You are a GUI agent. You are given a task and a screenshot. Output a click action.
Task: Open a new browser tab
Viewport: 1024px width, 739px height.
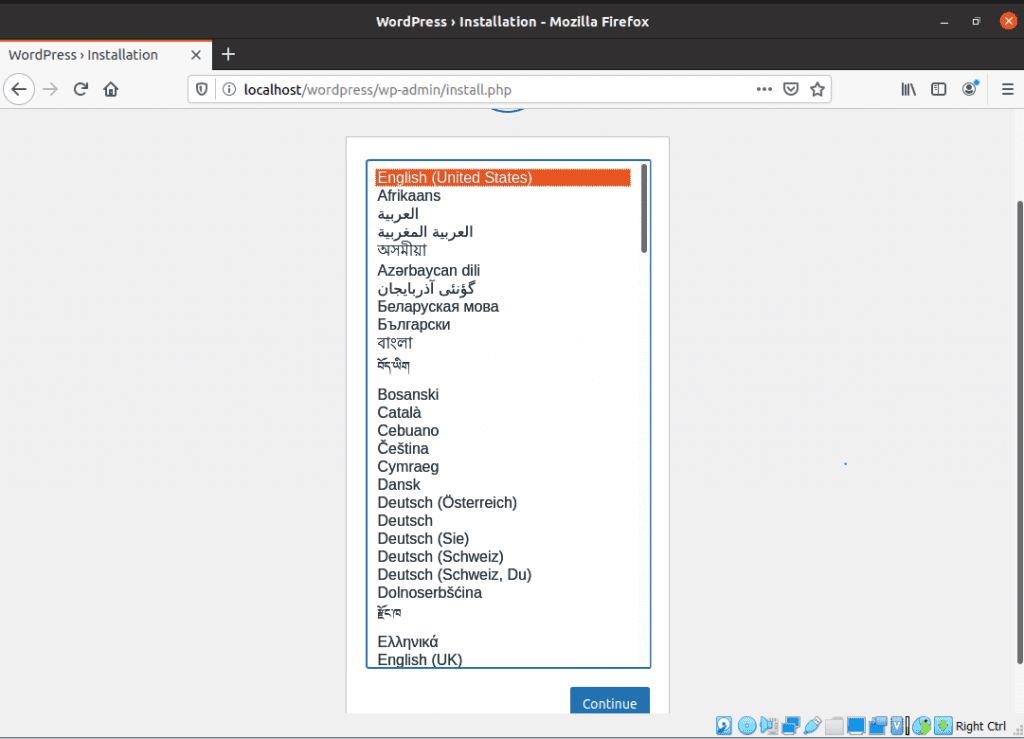tap(228, 54)
